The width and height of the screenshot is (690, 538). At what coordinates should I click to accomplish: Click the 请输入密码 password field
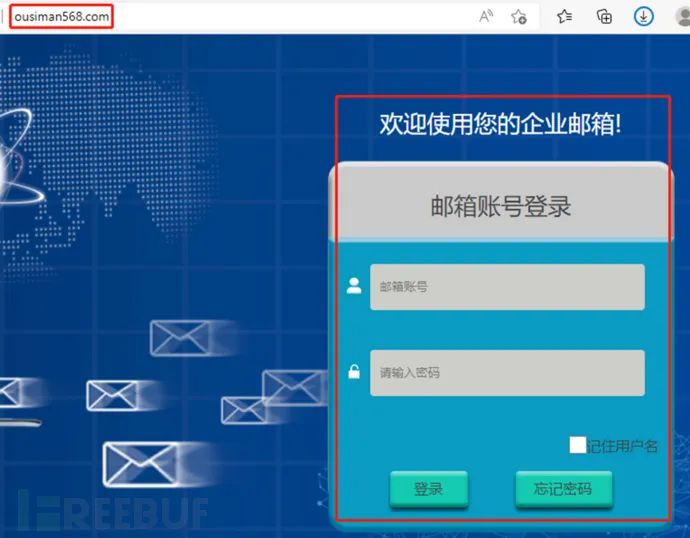tap(507, 373)
